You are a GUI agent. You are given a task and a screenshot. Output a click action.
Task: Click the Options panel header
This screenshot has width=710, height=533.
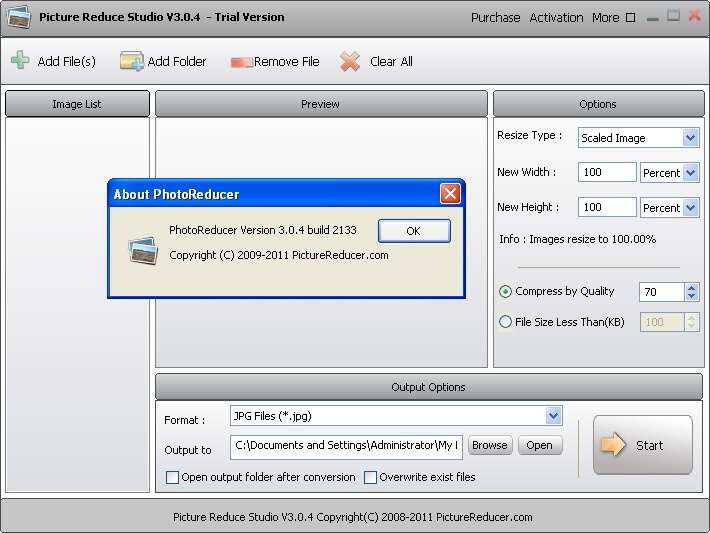[x=598, y=104]
